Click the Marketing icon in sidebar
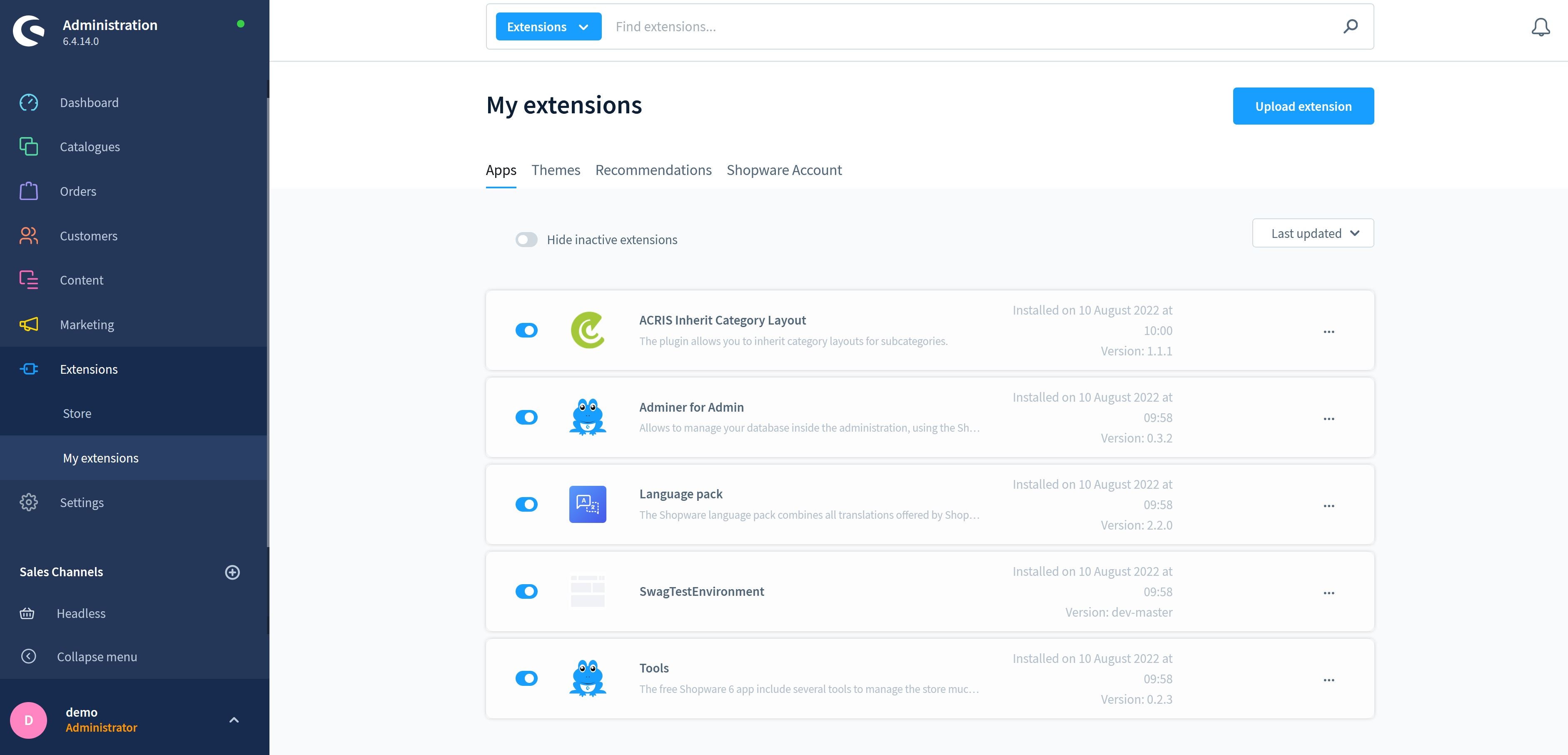Viewport: 1568px width, 755px height. coord(29,324)
